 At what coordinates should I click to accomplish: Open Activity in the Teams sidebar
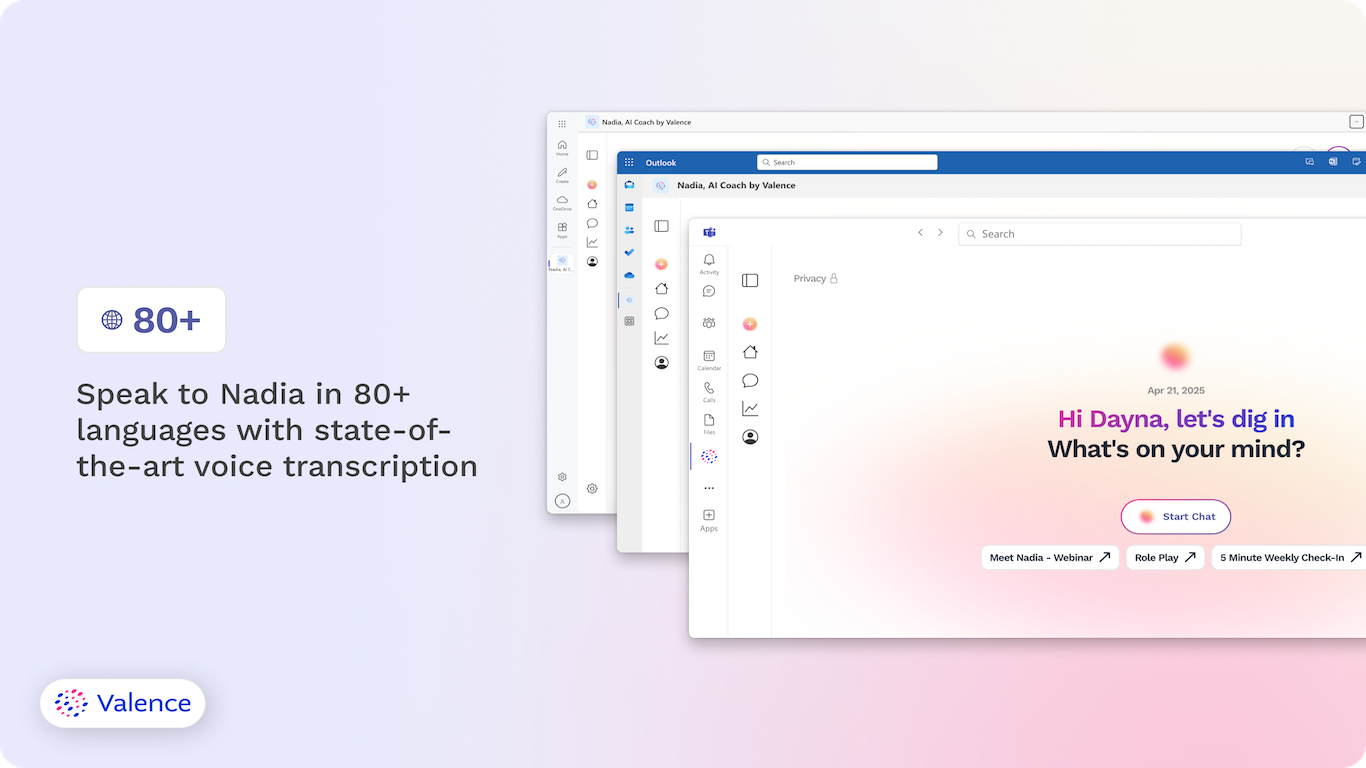pyautogui.click(x=709, y=264)
